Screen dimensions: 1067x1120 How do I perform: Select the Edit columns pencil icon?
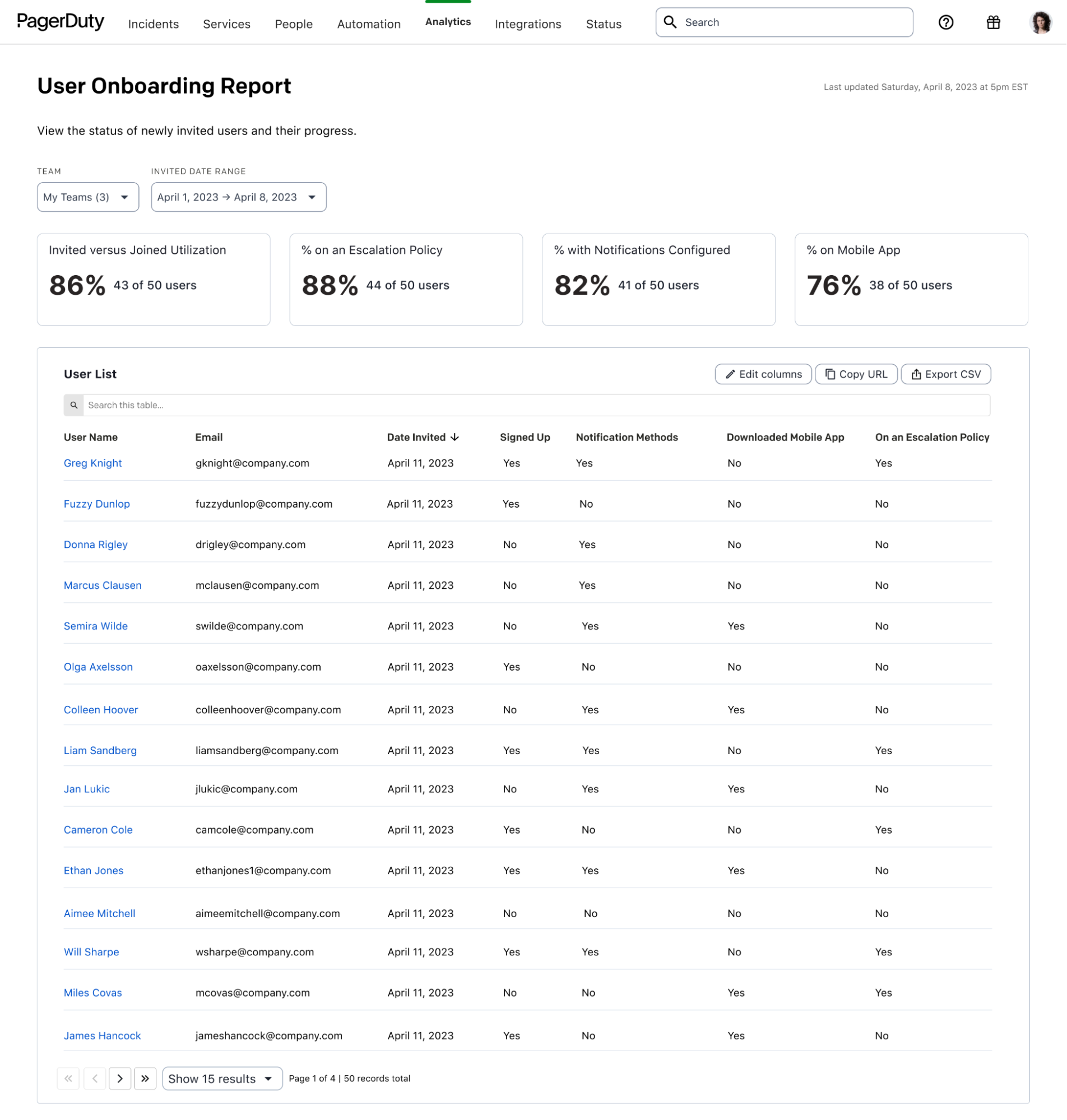click(731, 374)
